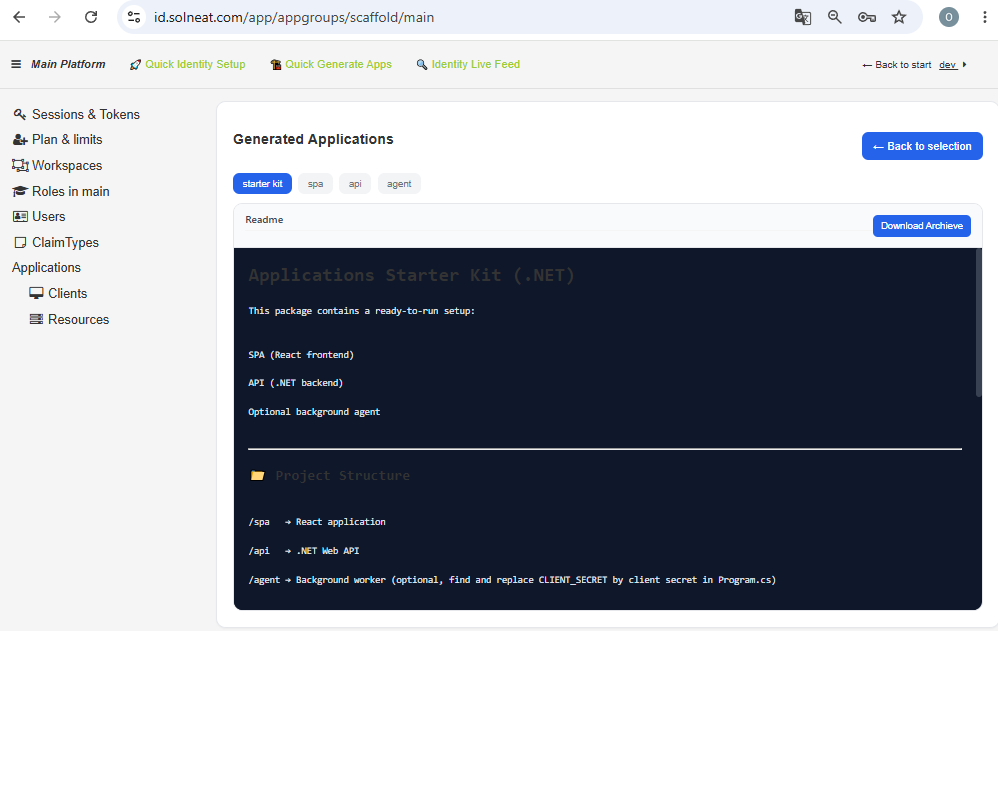The image size is (998, 796).
Task: Reload the page with refresh icon
Action: [x=91, y=17]
